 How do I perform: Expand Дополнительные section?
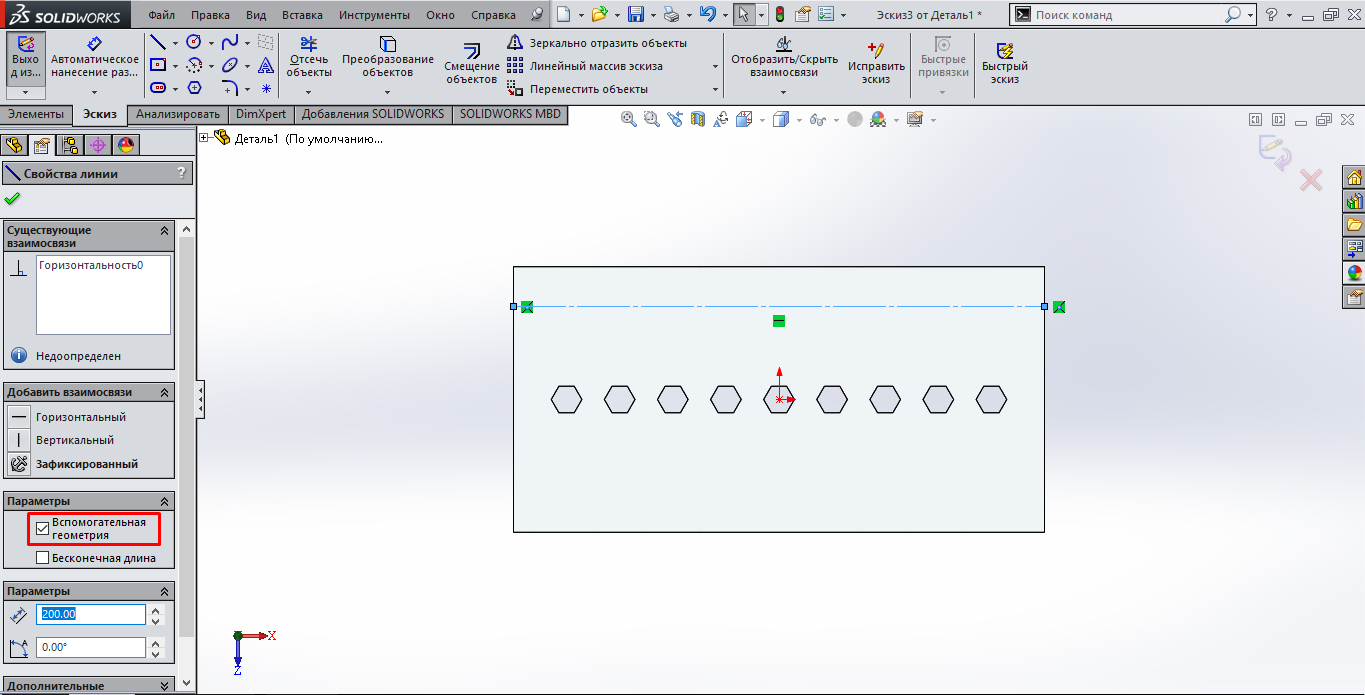tap(164, 686)
